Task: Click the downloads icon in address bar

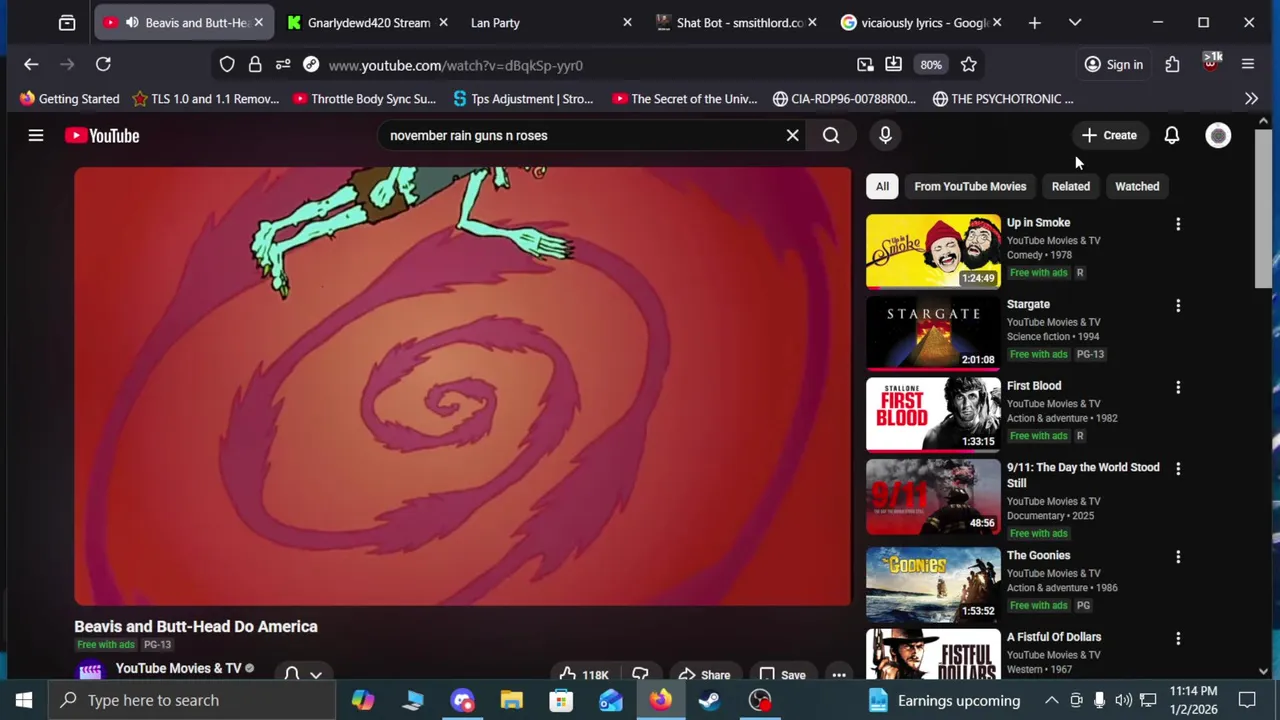Action: [x=893, y=64]
